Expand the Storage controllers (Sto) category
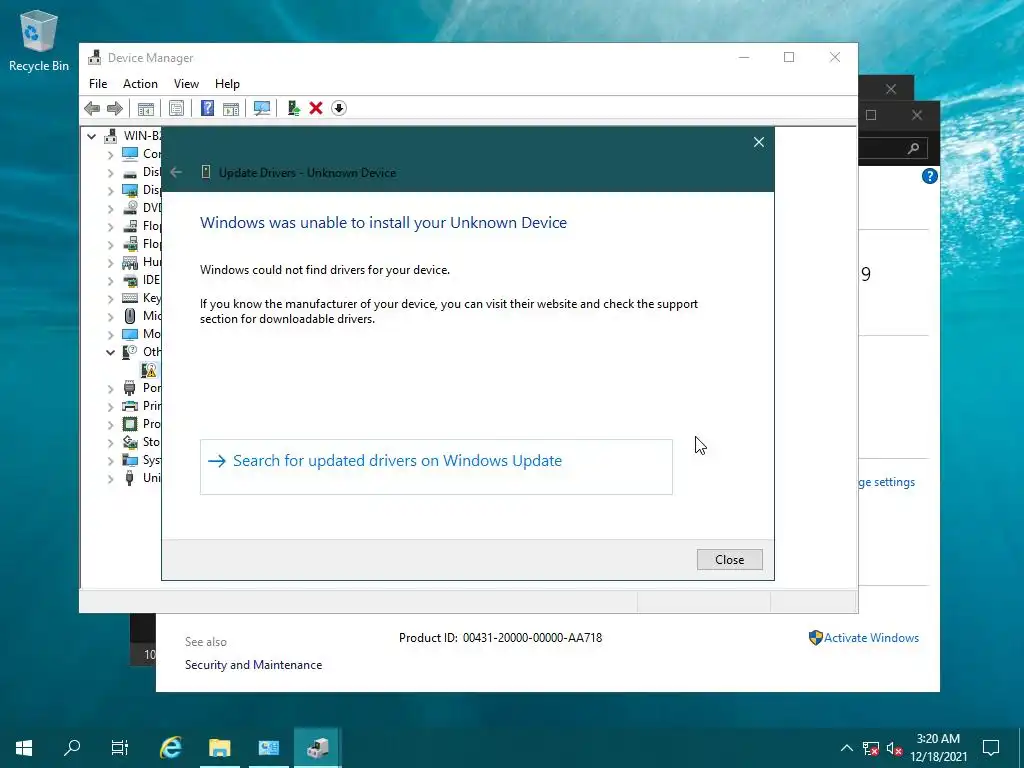Viewport: 1024px width, 768px height. pos(110,443)
